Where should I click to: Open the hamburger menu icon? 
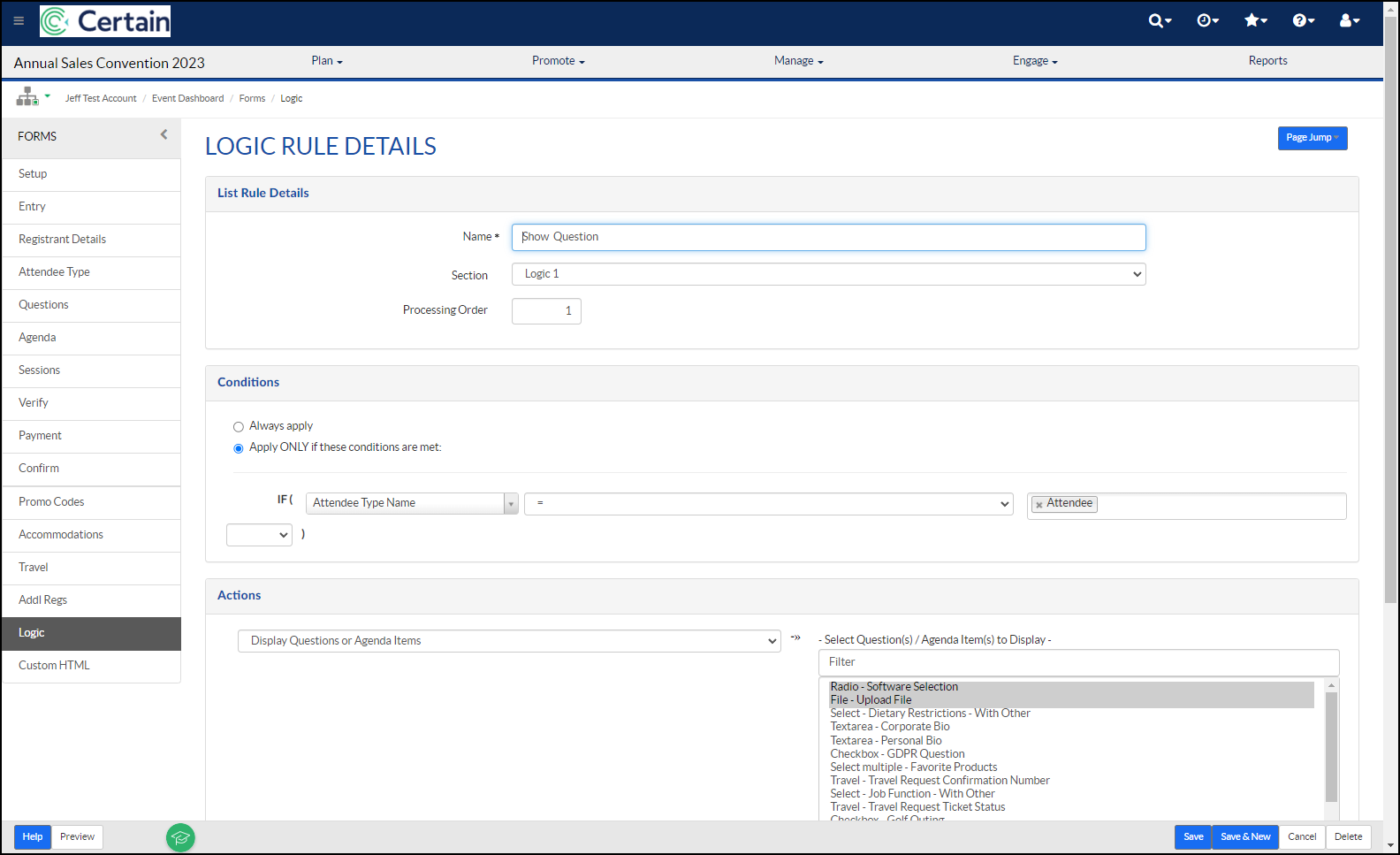click(x=19, y=21)
